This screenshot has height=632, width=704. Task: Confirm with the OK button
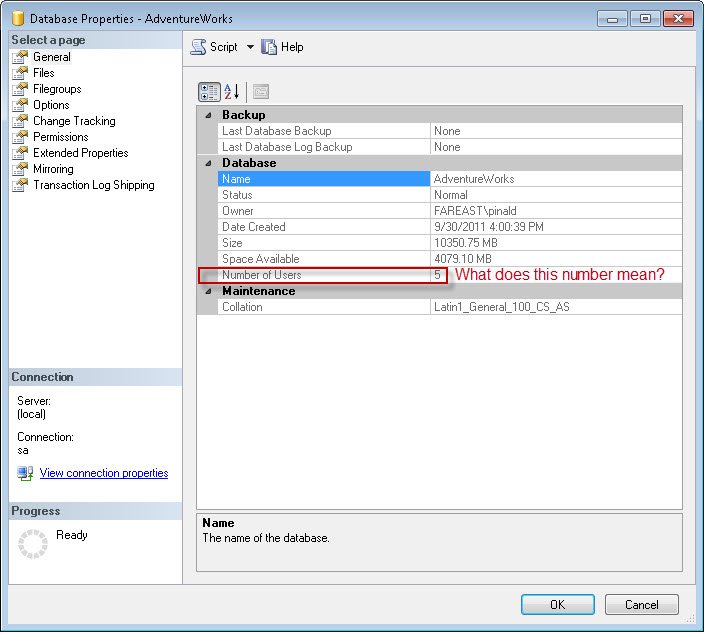(558, 605)
